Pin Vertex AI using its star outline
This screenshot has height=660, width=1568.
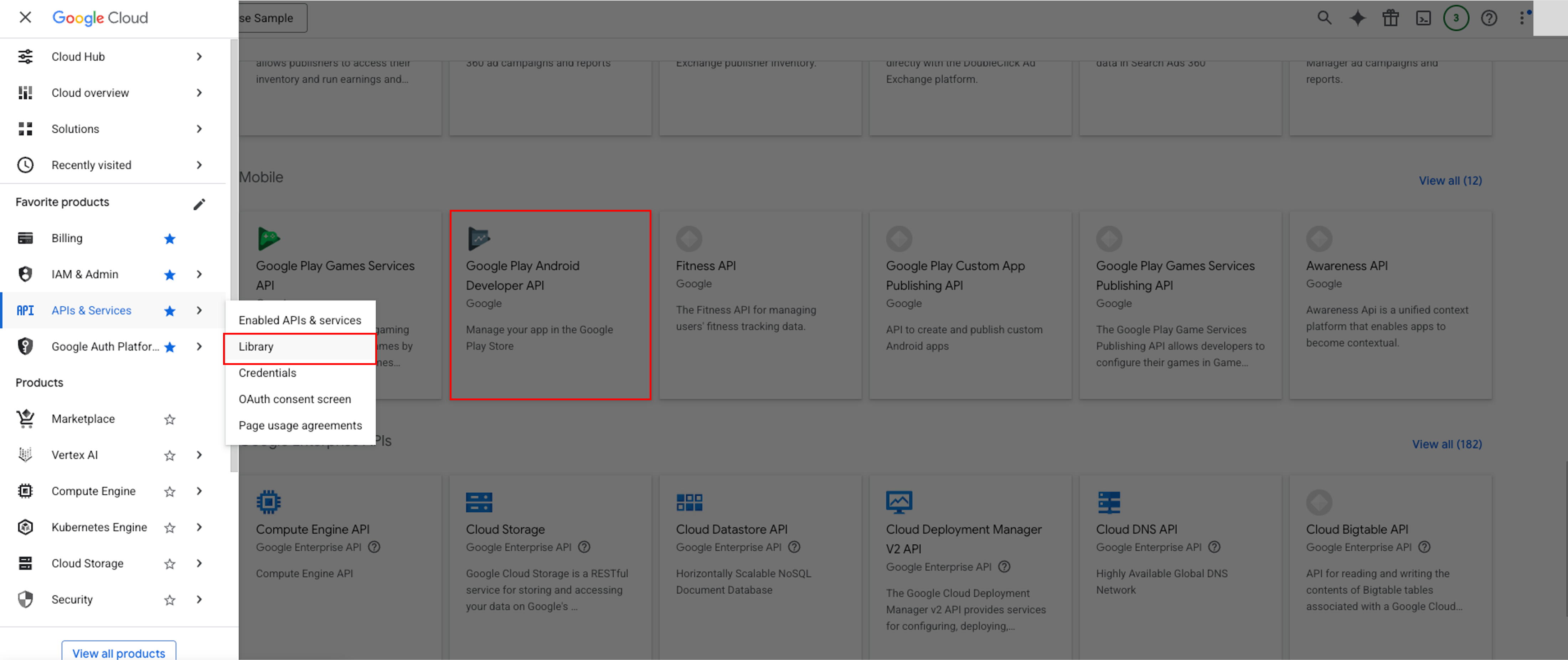170,455
